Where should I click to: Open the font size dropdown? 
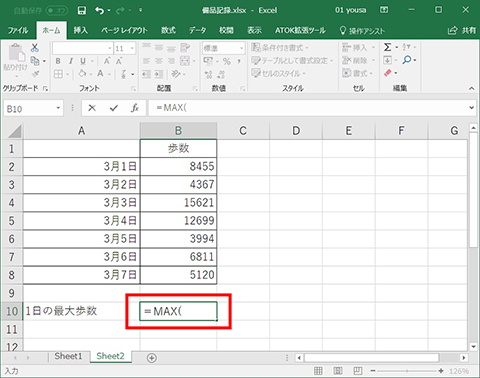[132, 49]
